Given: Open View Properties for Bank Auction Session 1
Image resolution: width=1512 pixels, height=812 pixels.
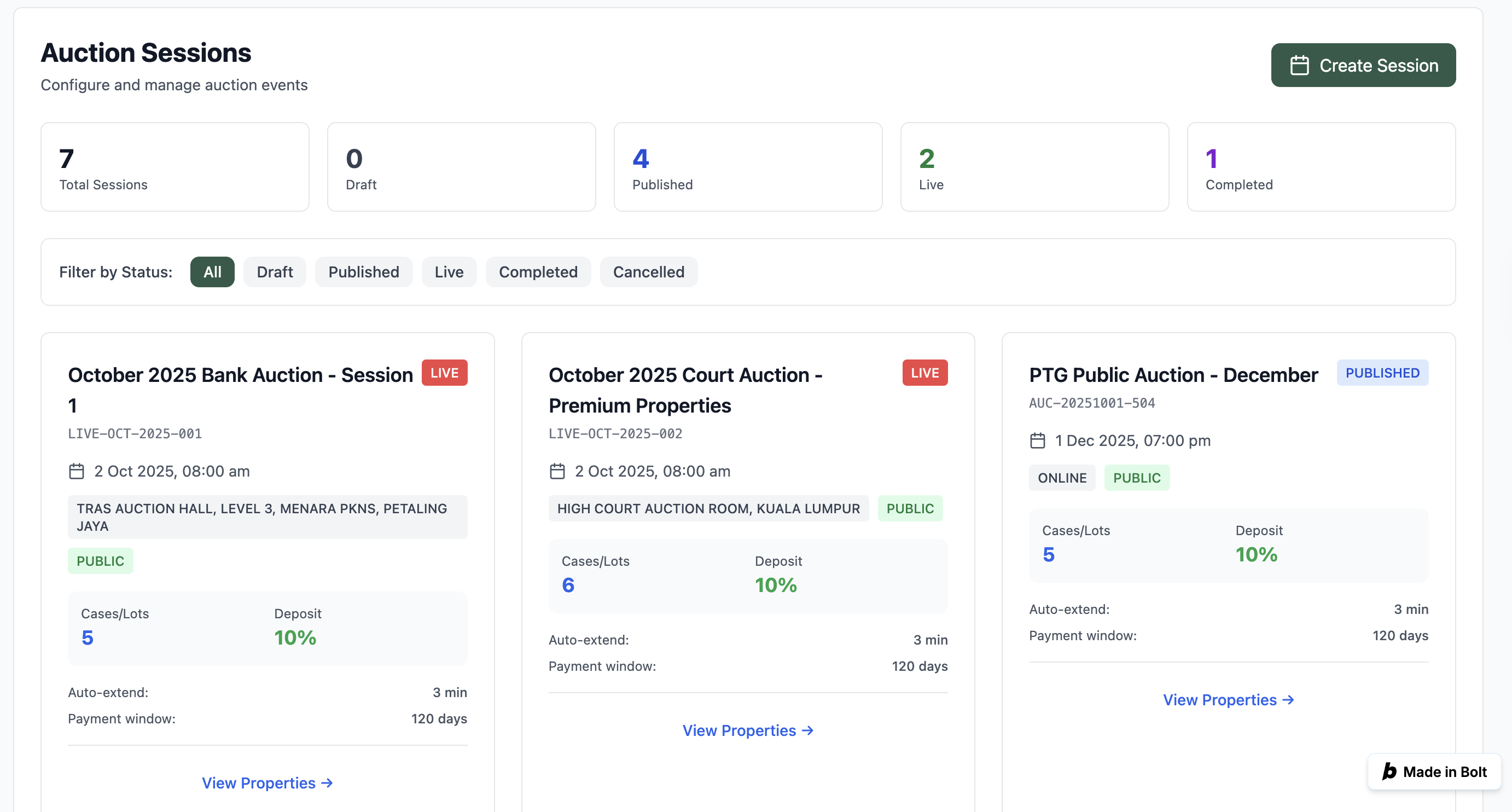Looking at the screenshot, I should click(x=267, y=782).
